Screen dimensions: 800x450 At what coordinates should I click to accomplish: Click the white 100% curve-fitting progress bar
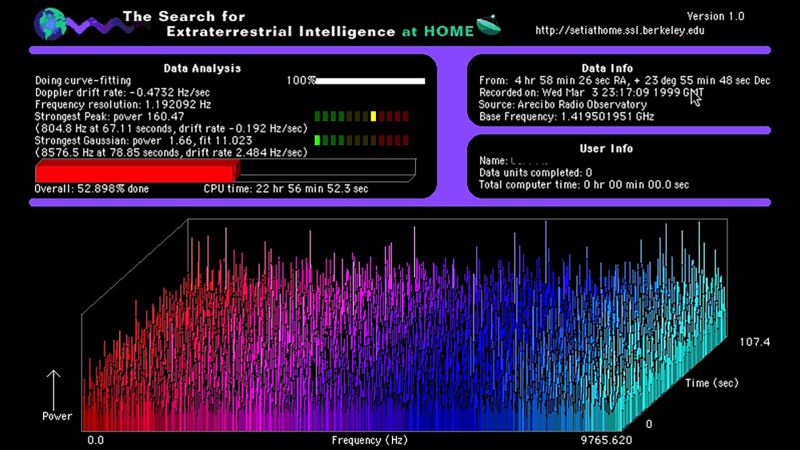point(370,80)
